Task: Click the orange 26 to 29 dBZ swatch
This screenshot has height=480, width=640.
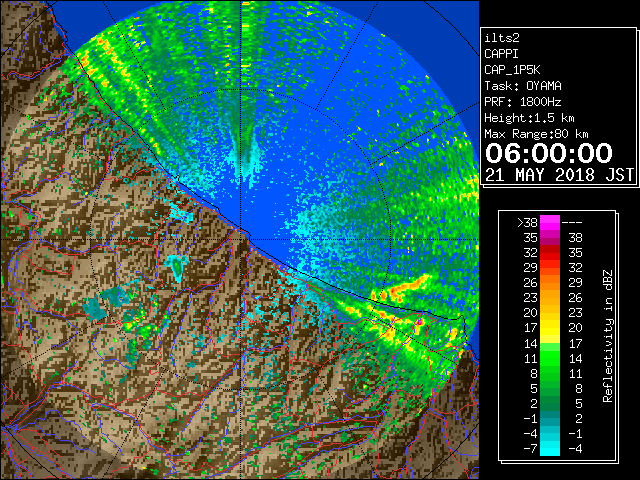Action: 550,282
